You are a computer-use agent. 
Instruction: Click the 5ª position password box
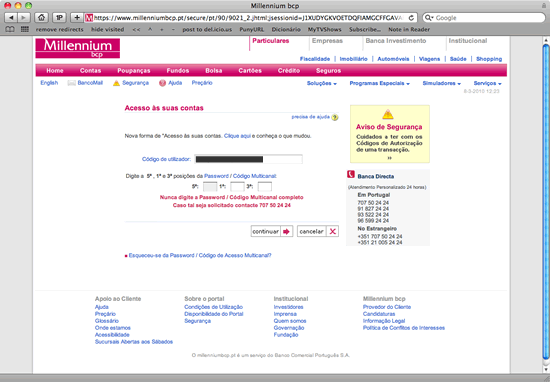(x=210, y=187)
